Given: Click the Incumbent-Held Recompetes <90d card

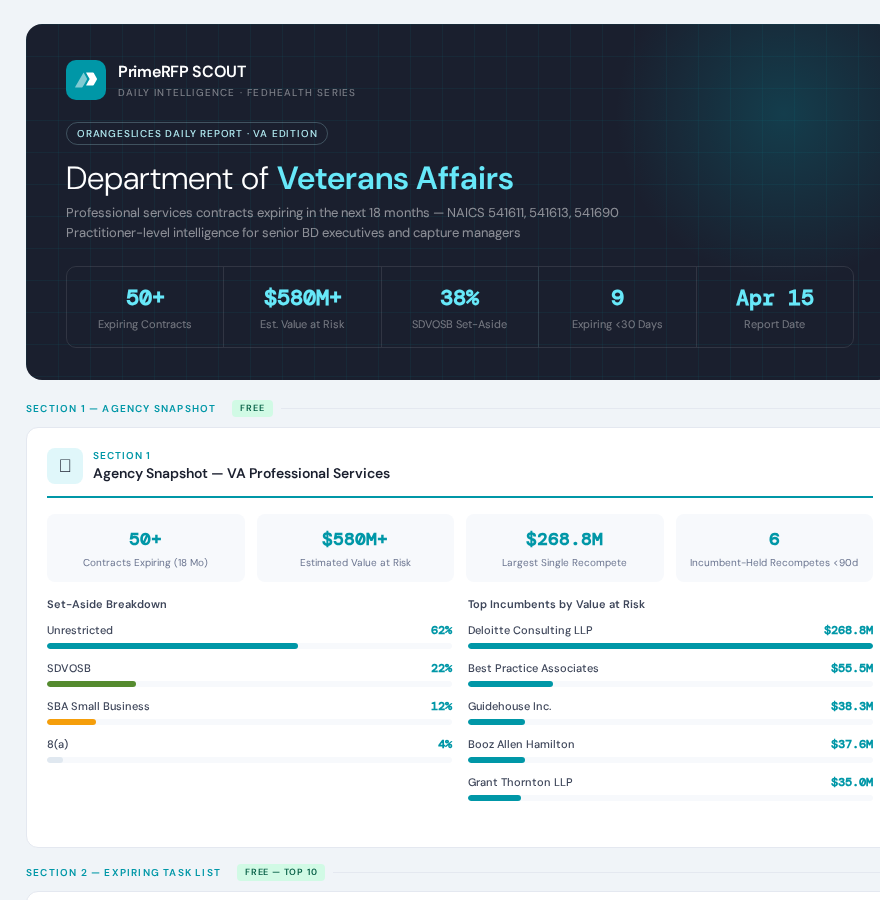Looking at the screenshot, I should (x=774, y=548).
